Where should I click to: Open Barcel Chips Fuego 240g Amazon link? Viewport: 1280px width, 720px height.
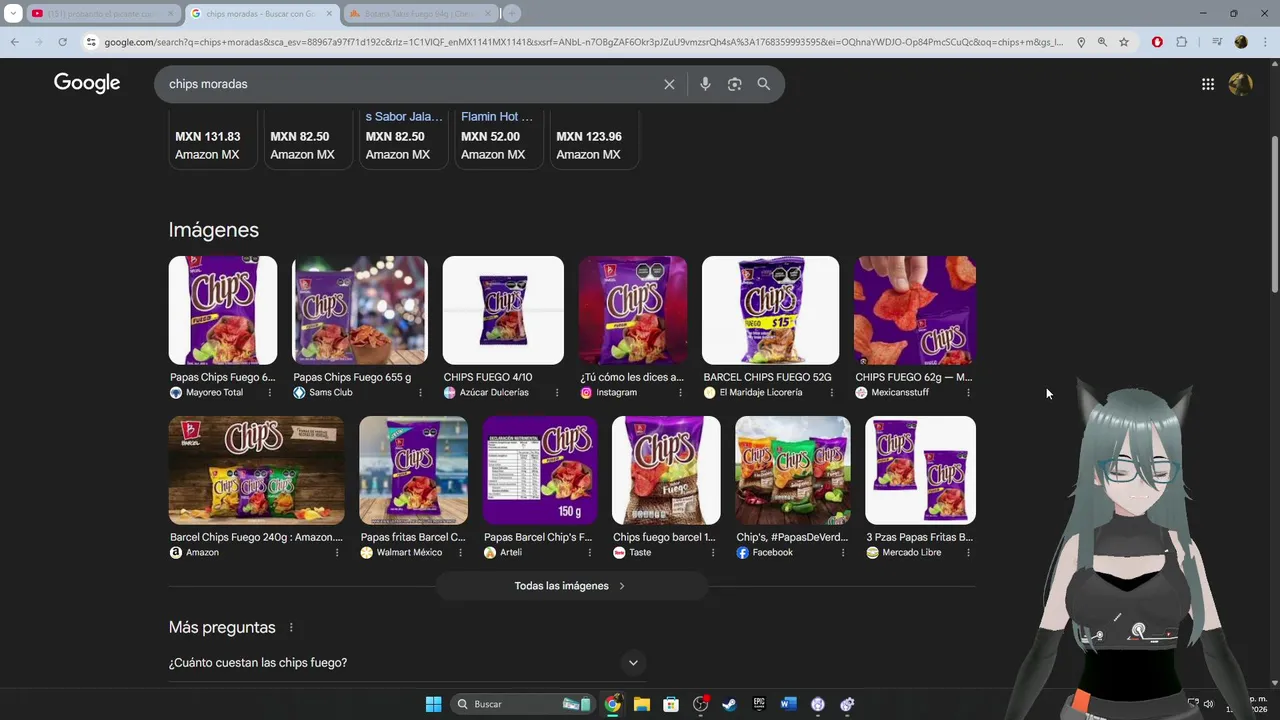pos(256,537)
